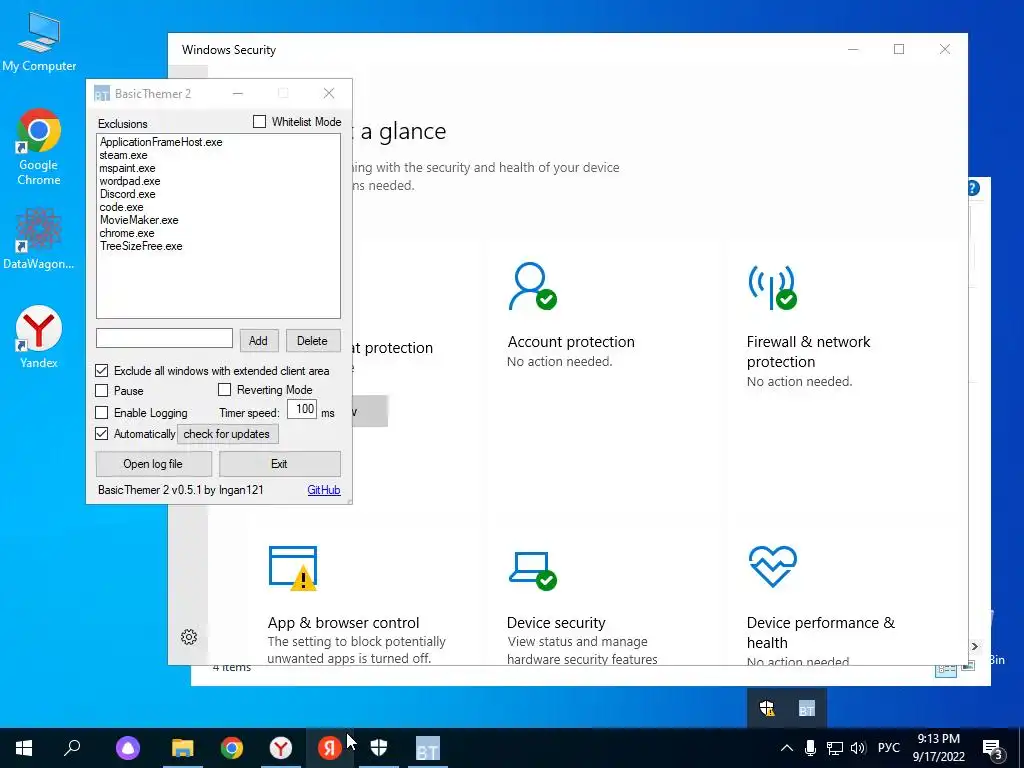
Task: Click the check for updates button
Action: pos(227,434)
